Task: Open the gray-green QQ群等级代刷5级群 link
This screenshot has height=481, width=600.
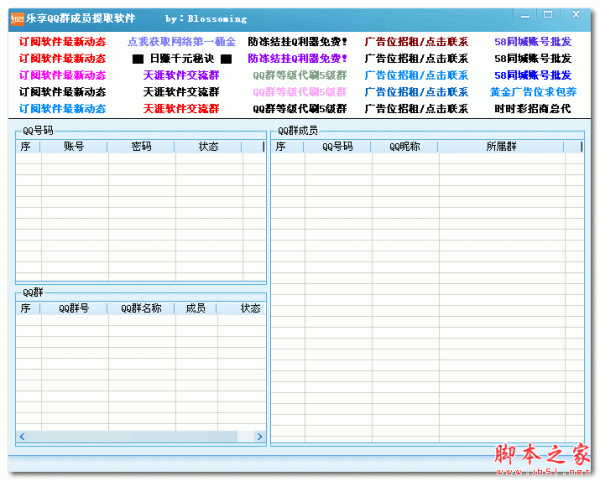Action: point(300,75)
